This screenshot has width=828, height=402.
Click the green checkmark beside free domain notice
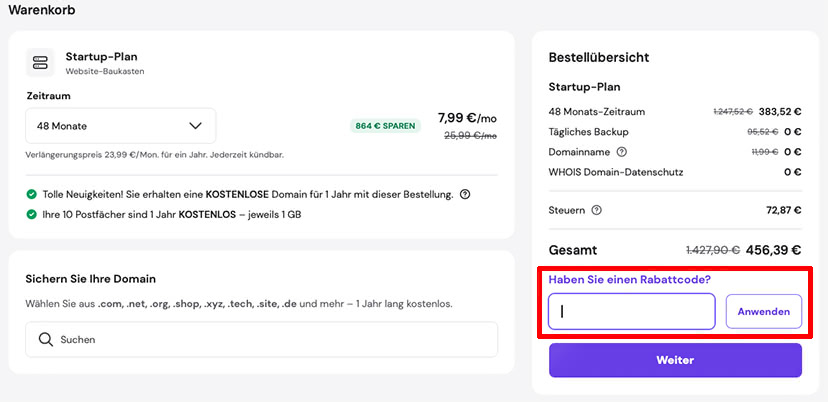[32, 194]
